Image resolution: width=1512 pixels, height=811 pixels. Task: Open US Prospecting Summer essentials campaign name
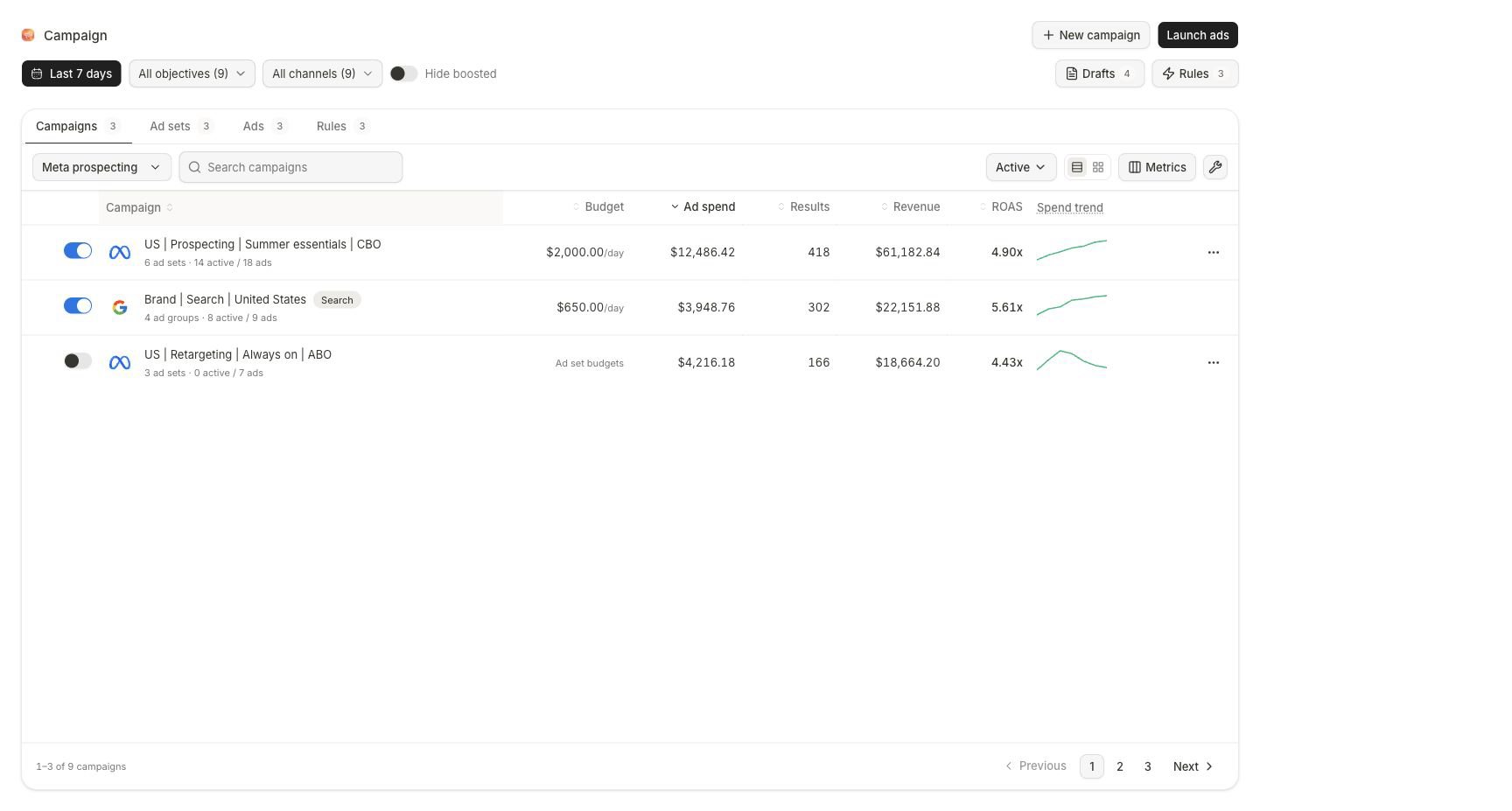click(x=262, y=244)
